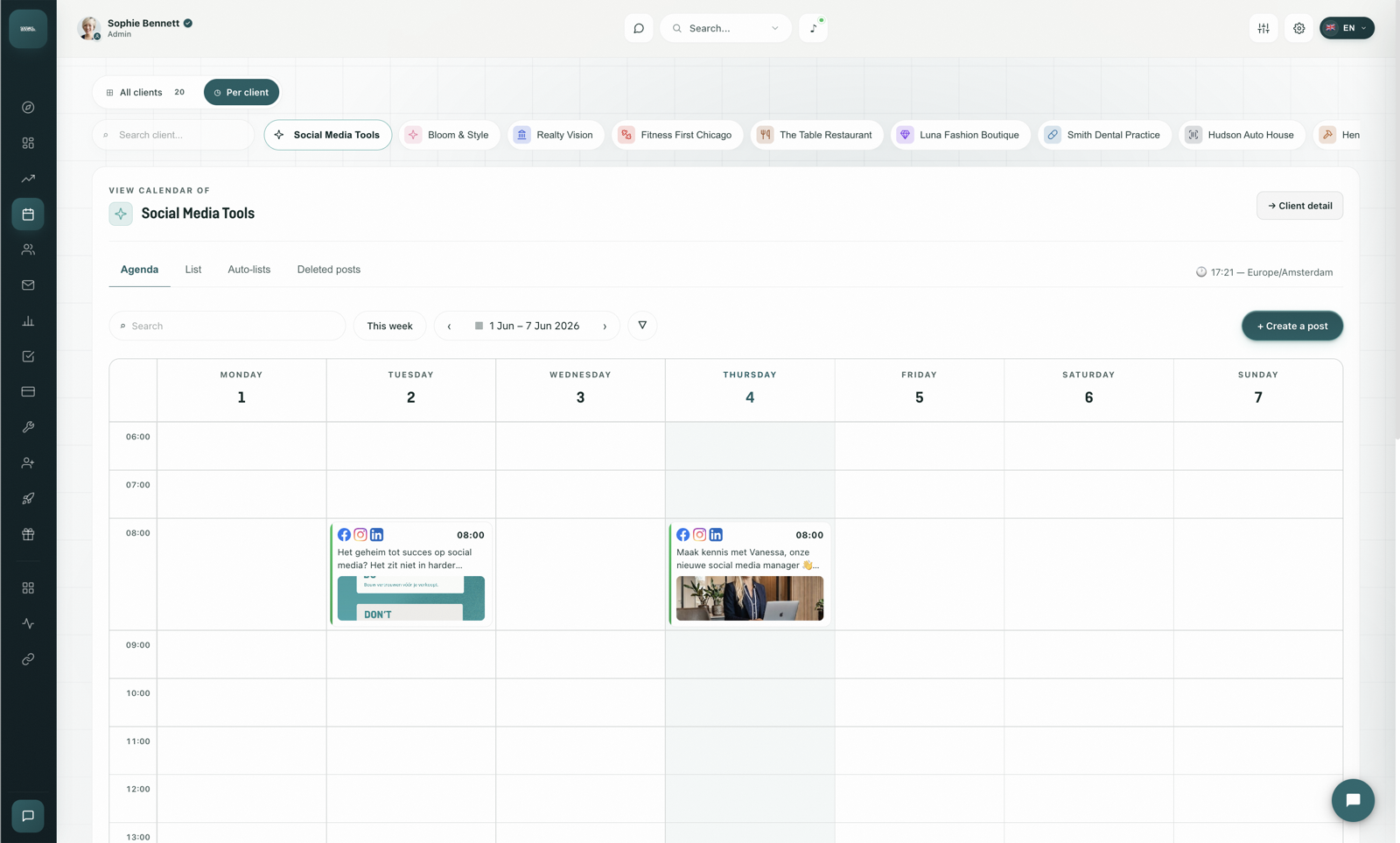Image resolution: width=1400 pixels, height=843 pixels.
Task: Open Thursday's 08:00 Vanessa post thumbnail
Action: 750,598
